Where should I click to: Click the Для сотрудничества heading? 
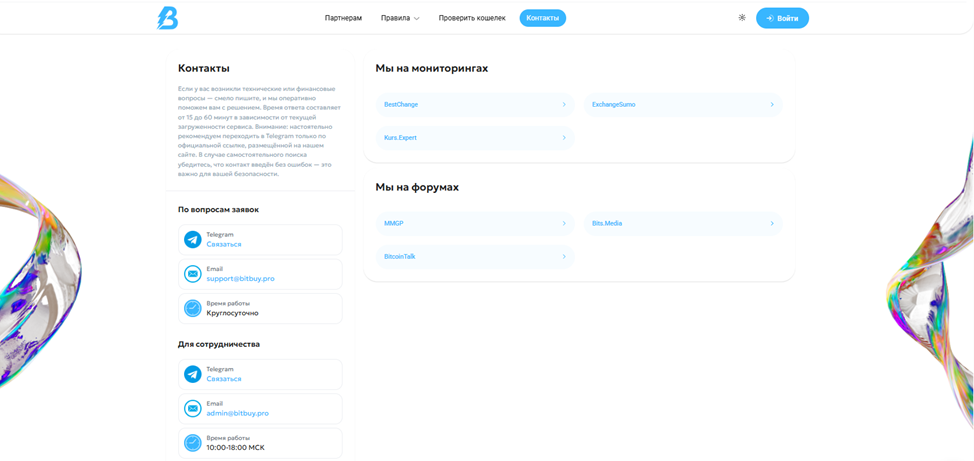[x=219, y=344]
